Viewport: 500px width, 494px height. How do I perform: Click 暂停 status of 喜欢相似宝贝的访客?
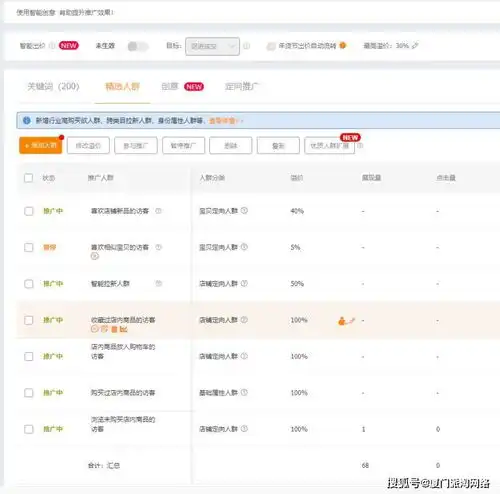49,247
